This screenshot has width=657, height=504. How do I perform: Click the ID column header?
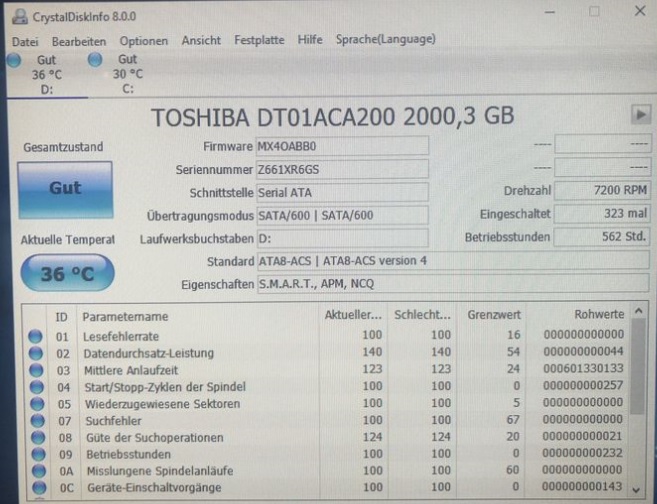click(x=61, y=317)
